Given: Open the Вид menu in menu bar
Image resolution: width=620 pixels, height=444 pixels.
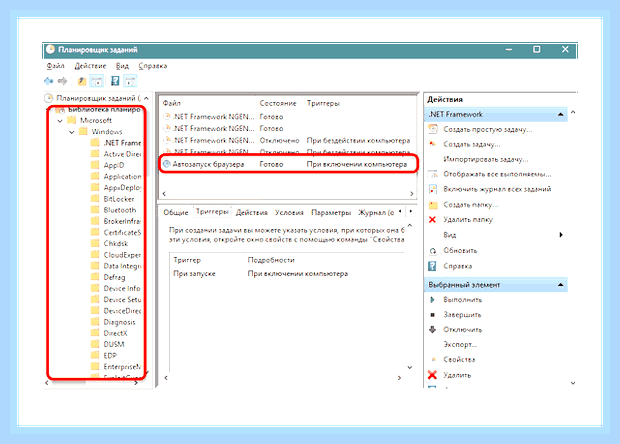Looking at the screenshot, I should (x=122, y=66).
